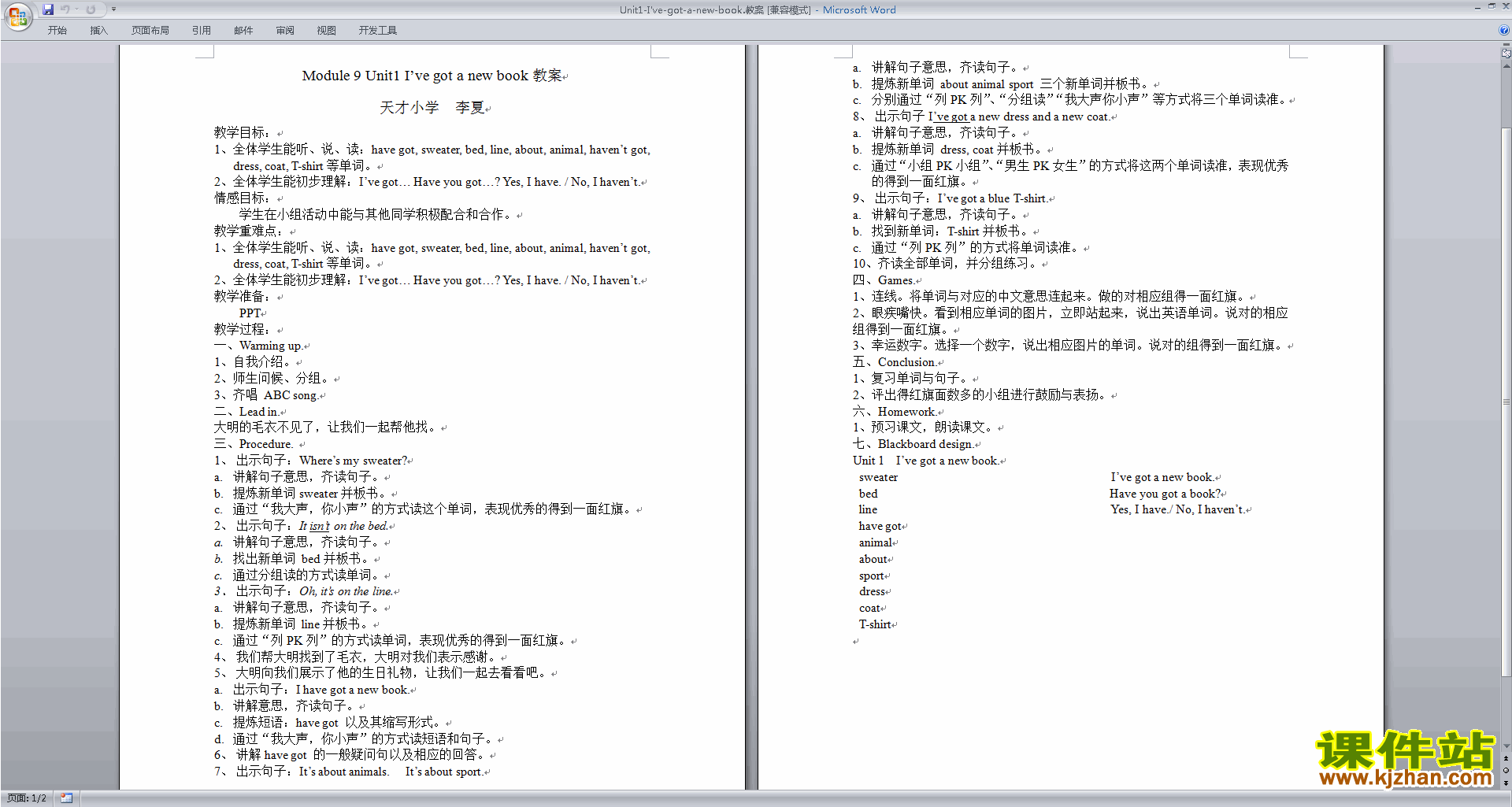Jump to next page with double-down arrow
The height and width of the screenshot is (807, 1512).
(1506, 783)
